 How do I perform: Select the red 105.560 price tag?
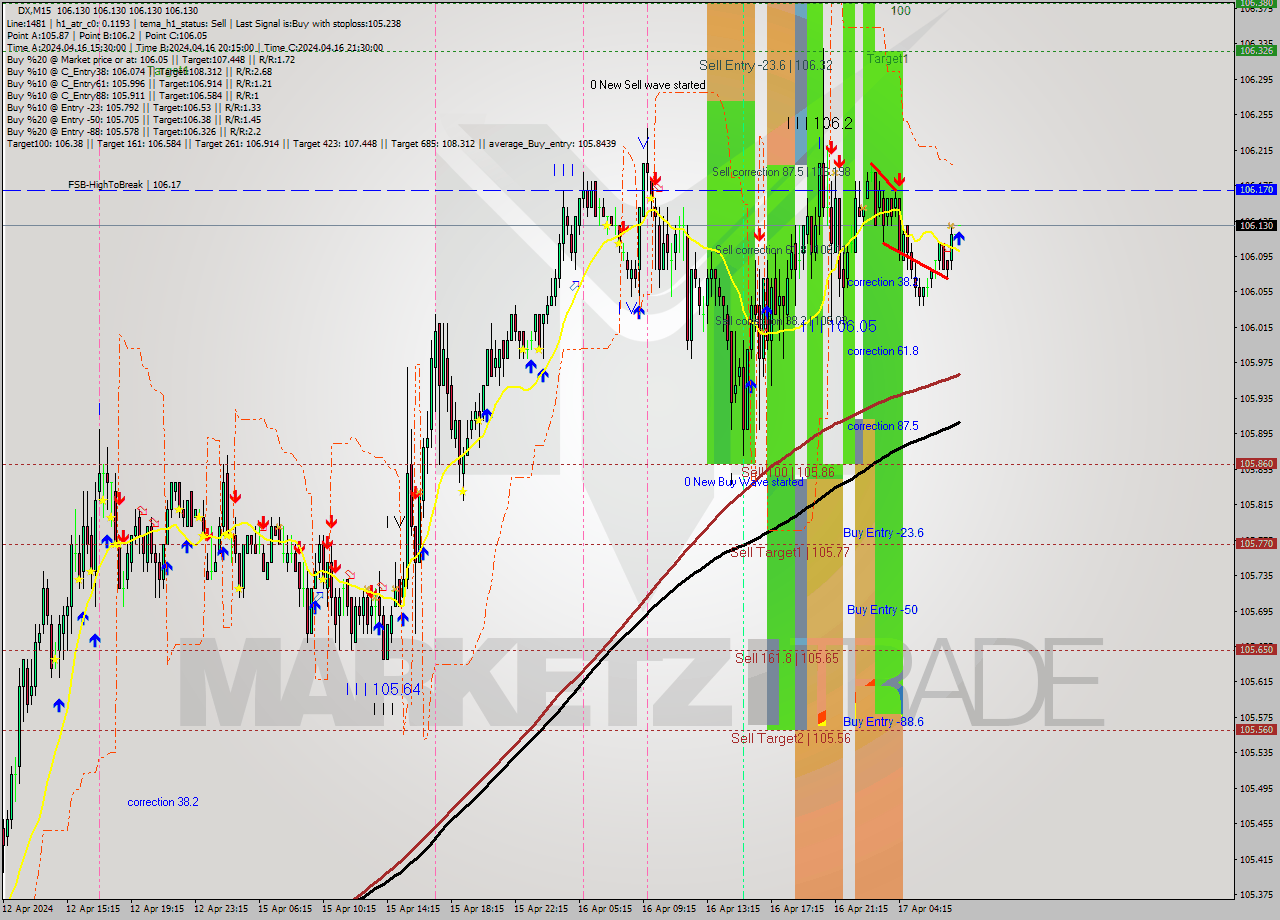(x=1256, y=730)
